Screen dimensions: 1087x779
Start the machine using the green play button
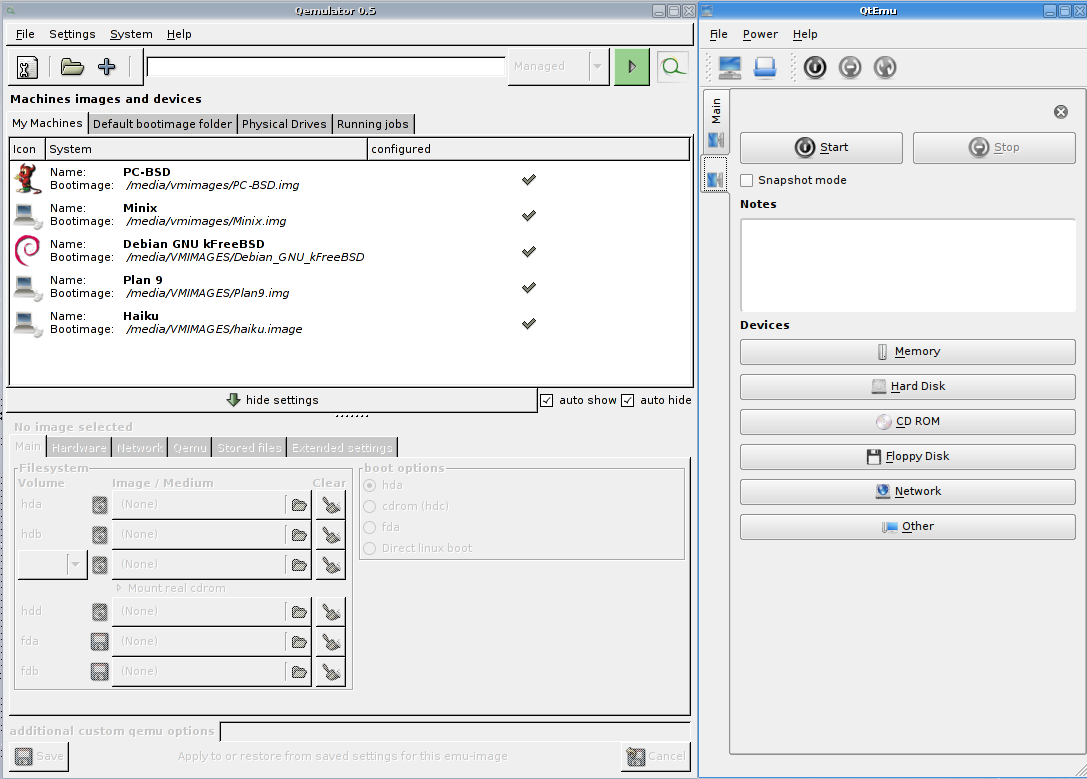tap(632, 67)
